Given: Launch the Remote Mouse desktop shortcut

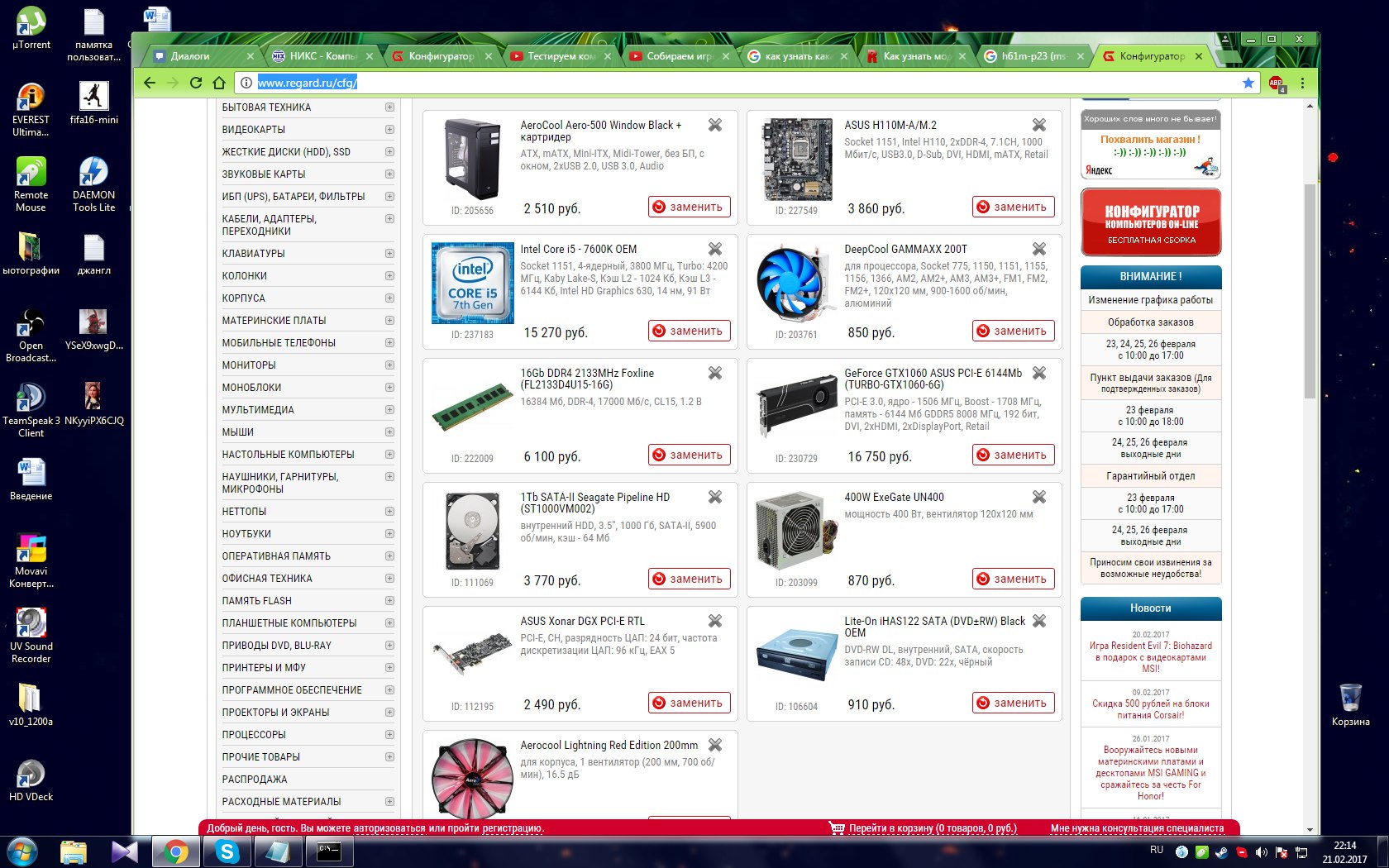Looking at the screenshot, I should [31, 184].
